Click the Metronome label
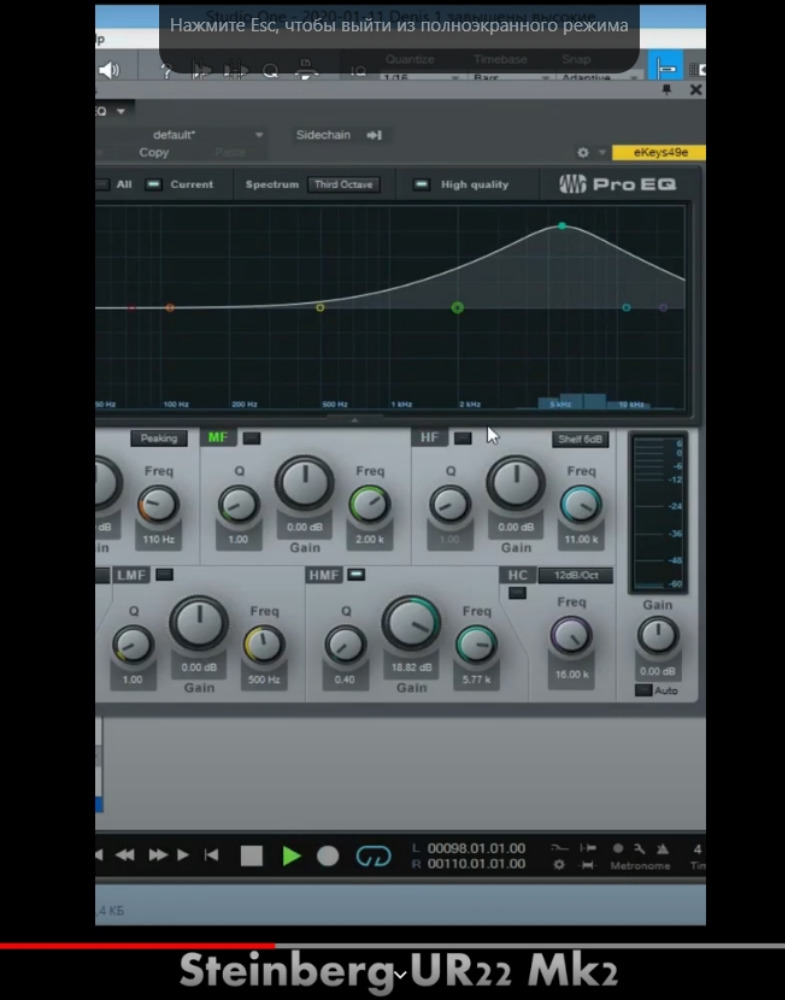The image size is (785, 1000). 640,865
